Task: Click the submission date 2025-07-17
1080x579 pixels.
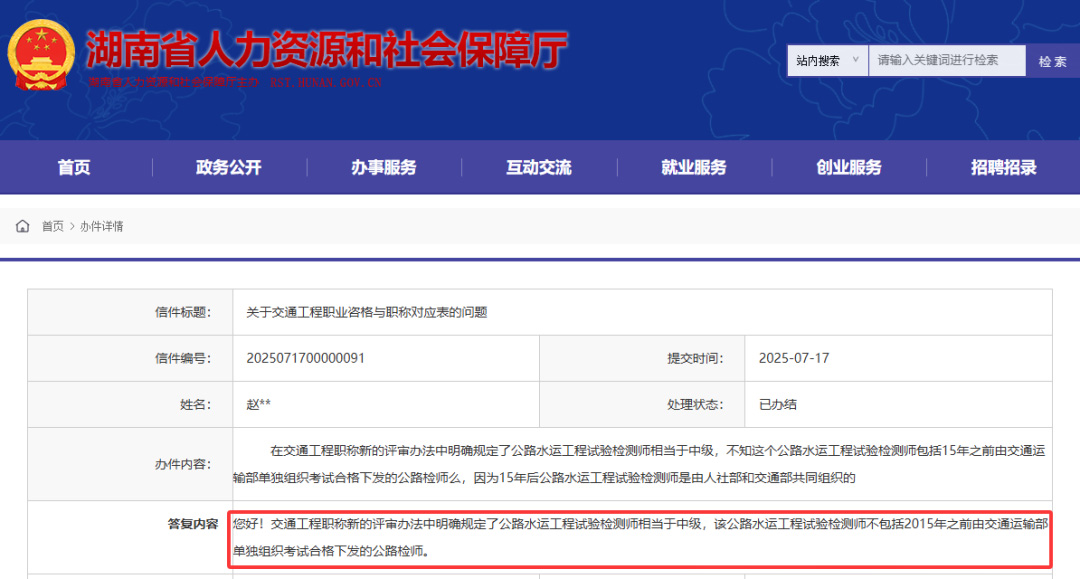Action: point(794,358)
